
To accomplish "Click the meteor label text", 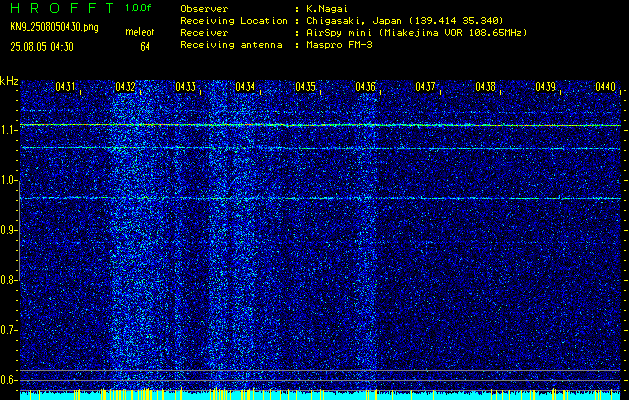I will (140, 32).
